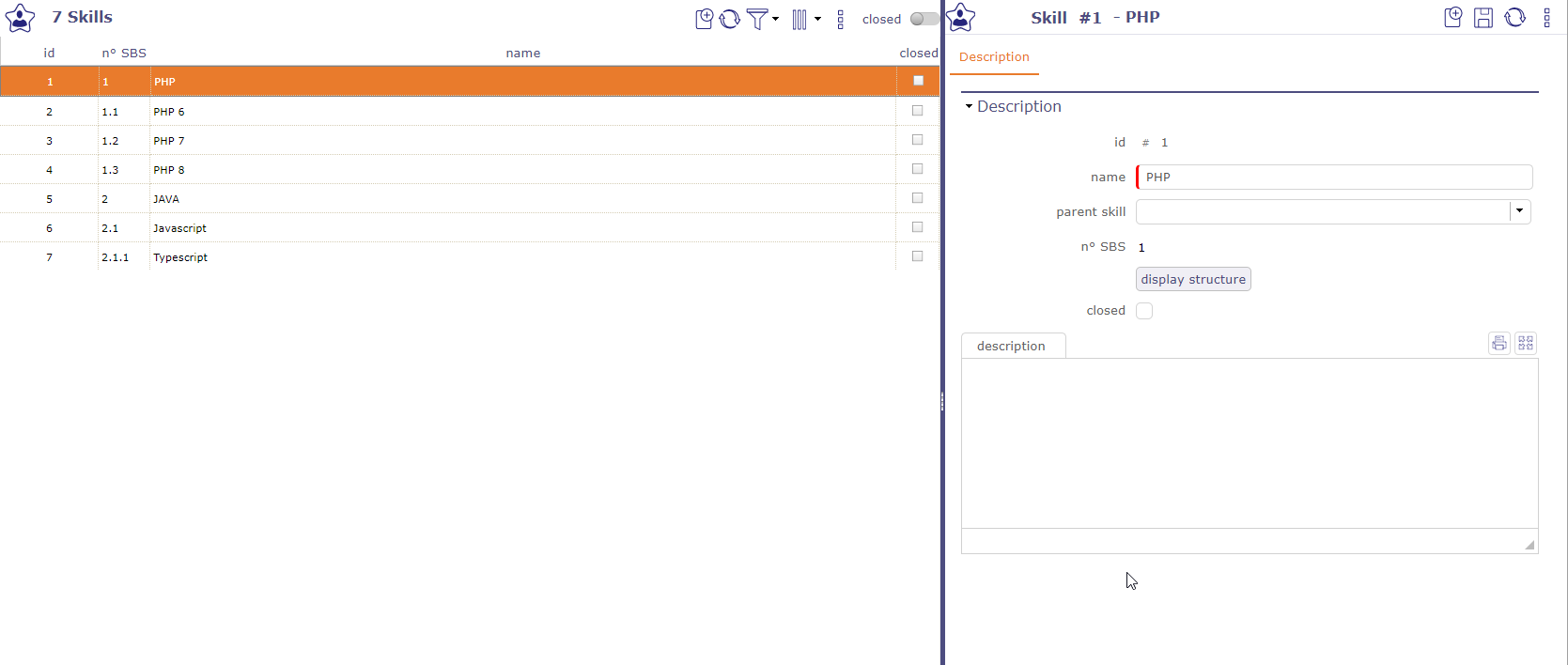Sort by the id column header
The width and height of the screenshot is (1568, 665).
(x=49, y=54)
